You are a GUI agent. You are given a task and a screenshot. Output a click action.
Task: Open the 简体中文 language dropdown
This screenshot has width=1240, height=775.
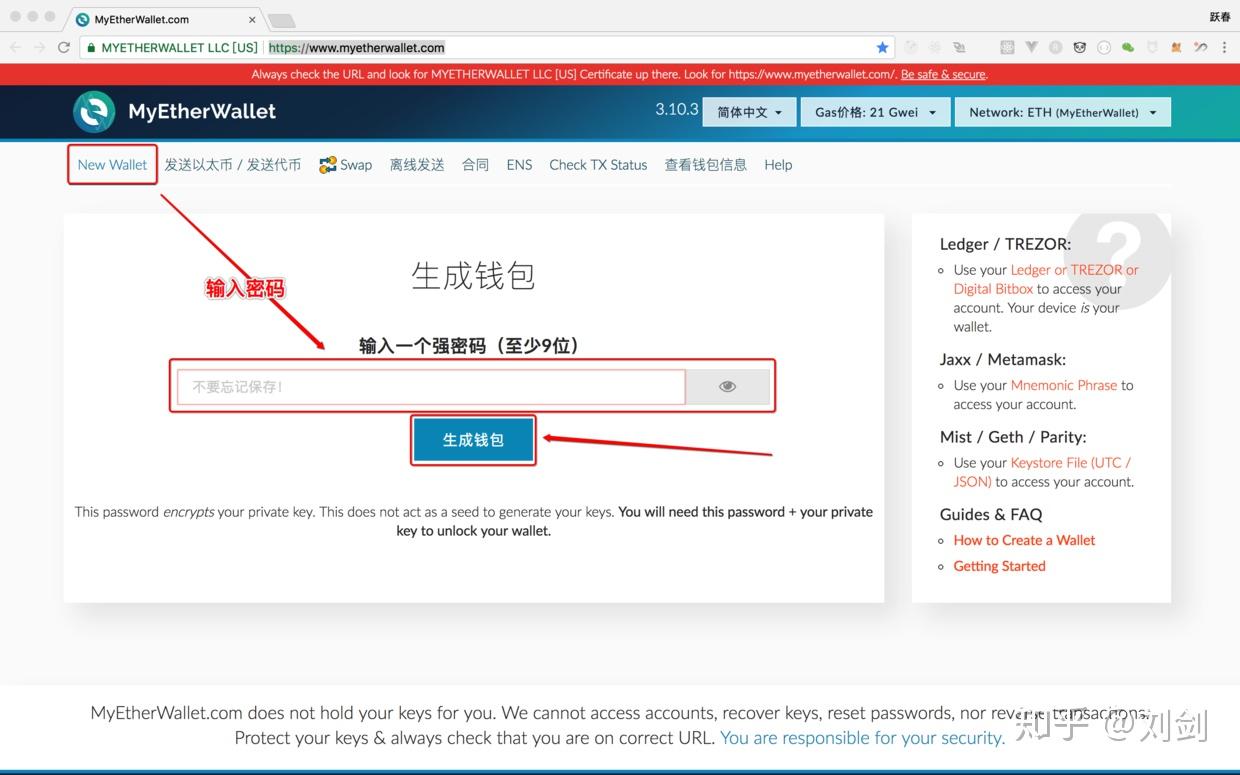(x=749, y=112)
